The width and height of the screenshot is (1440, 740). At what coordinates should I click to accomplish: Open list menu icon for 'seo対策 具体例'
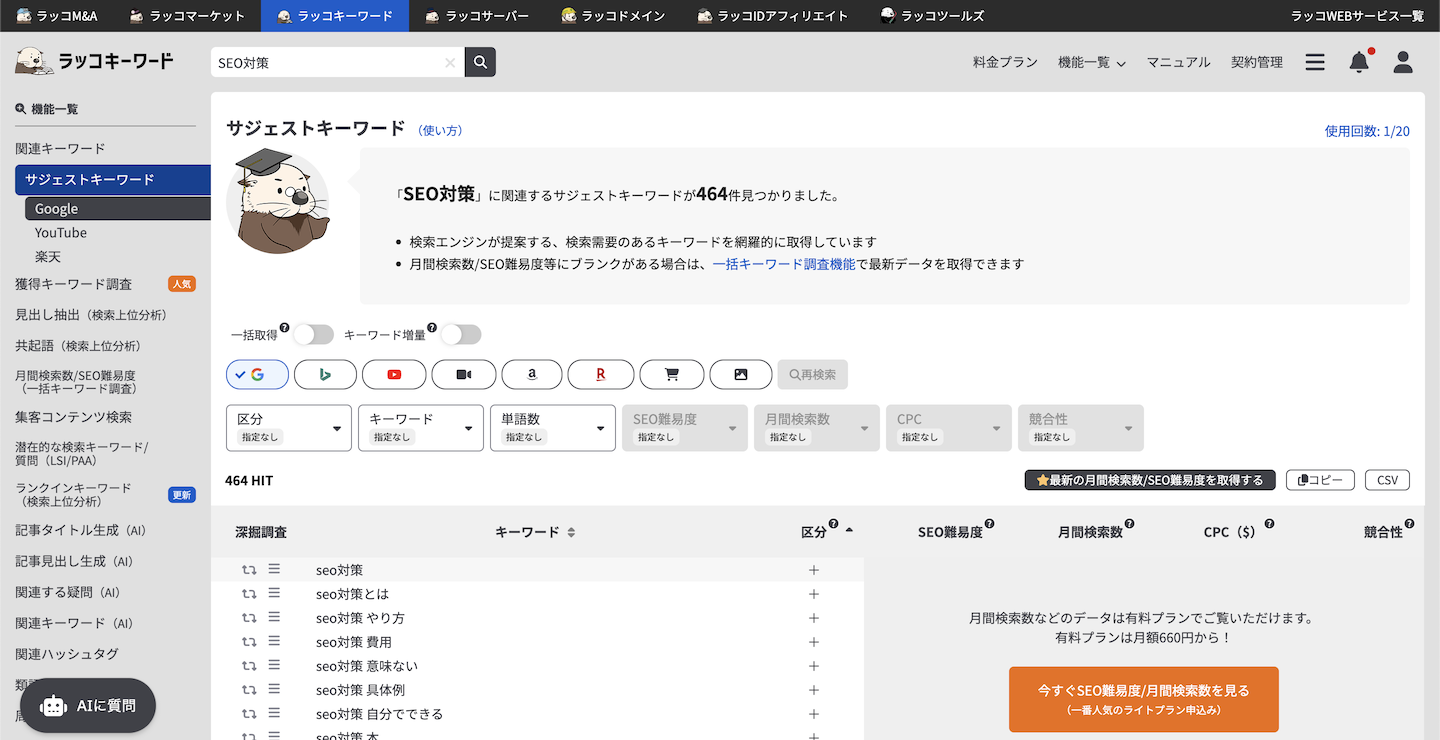(x=274, y=689)
